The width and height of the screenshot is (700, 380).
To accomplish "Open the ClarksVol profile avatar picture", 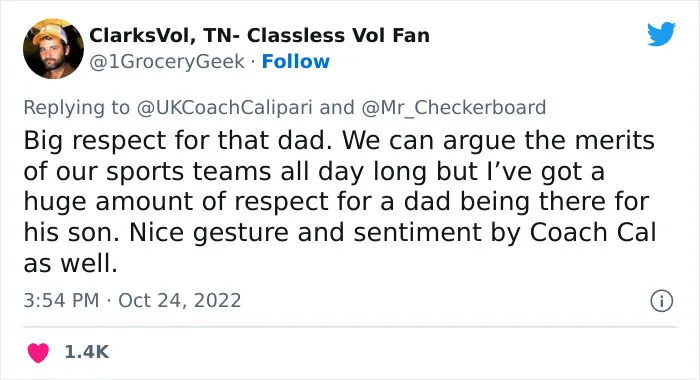I will click(53, 49).
